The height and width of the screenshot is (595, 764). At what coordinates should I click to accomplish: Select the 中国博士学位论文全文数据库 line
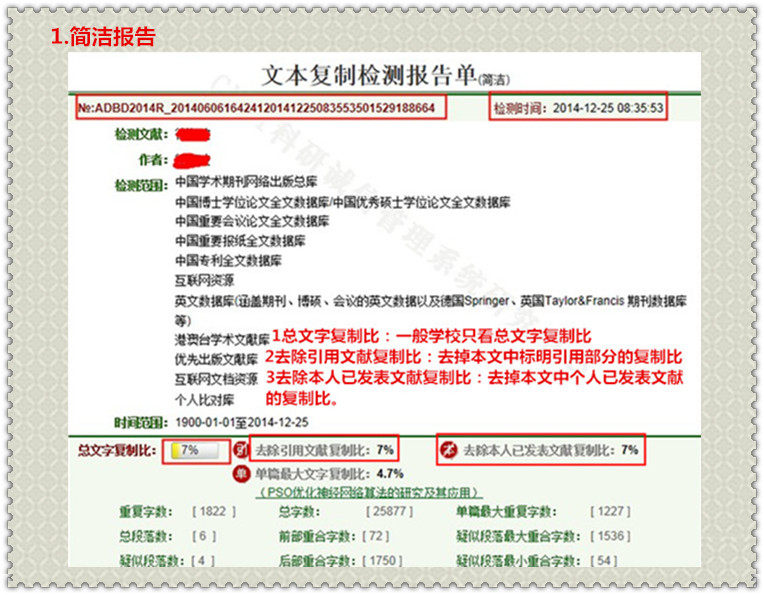tap(343, 202)
